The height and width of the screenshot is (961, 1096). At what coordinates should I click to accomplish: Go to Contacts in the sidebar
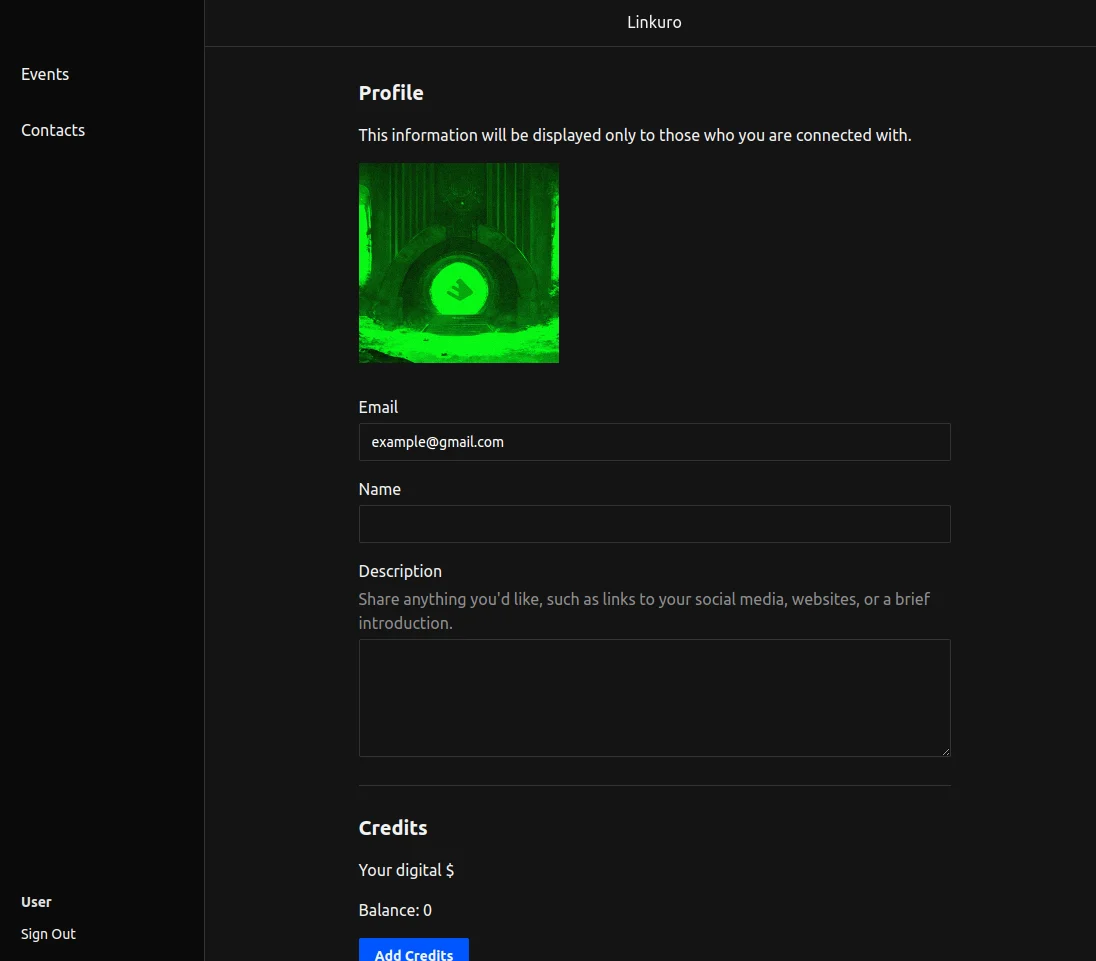click(53, 130)
